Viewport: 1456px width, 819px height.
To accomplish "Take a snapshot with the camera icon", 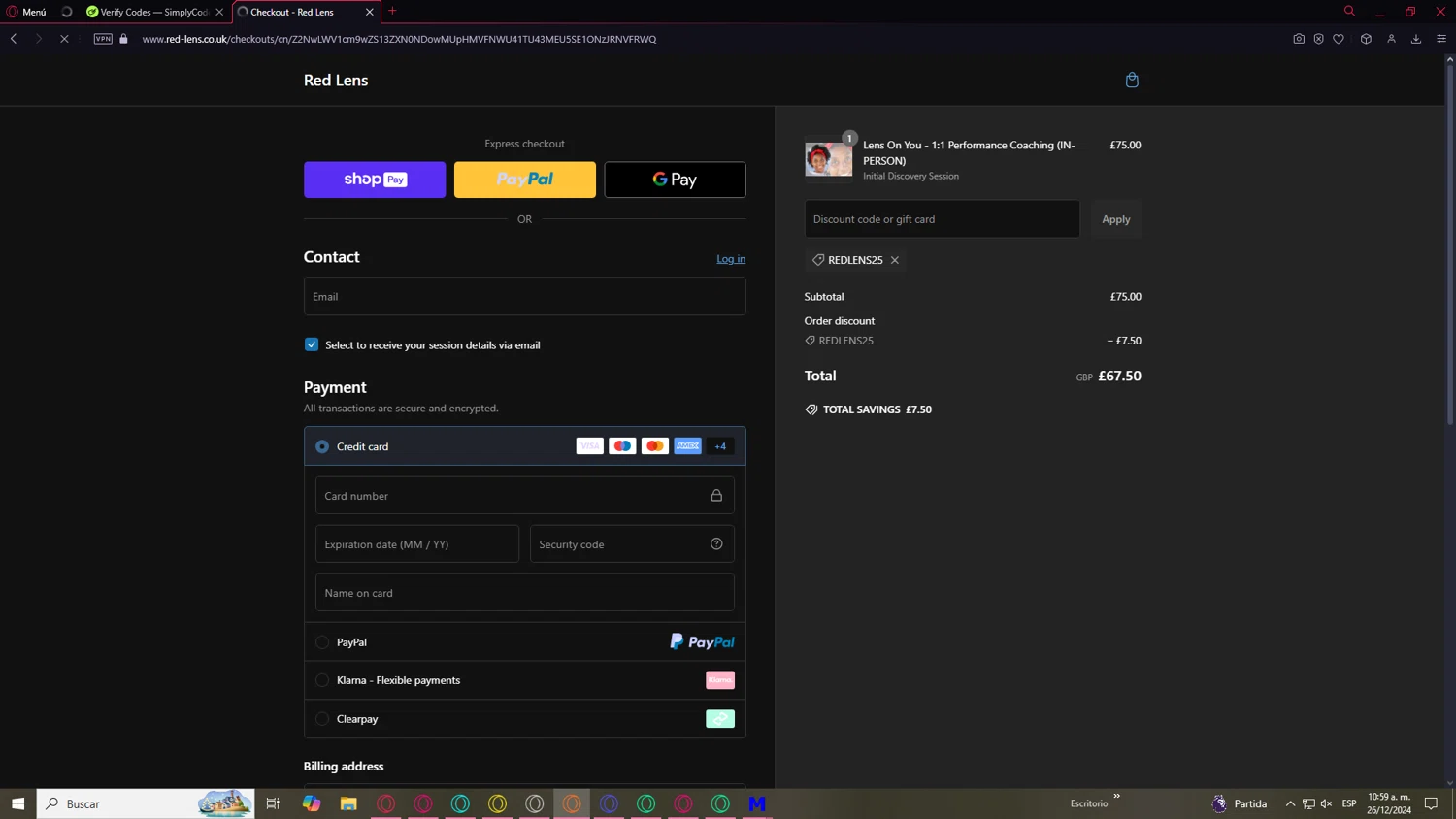I will 1299,39.
